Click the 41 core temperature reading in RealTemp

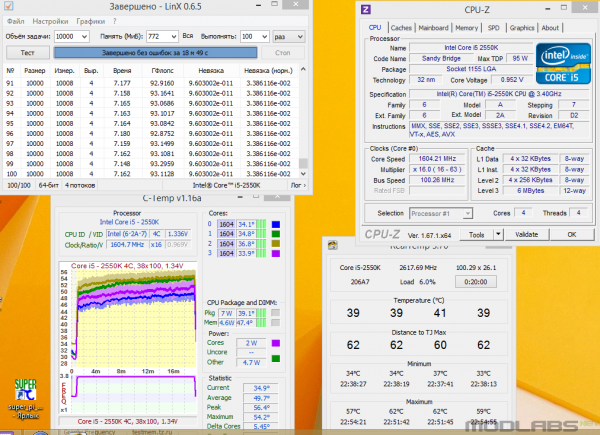click(x=440, y=313)
